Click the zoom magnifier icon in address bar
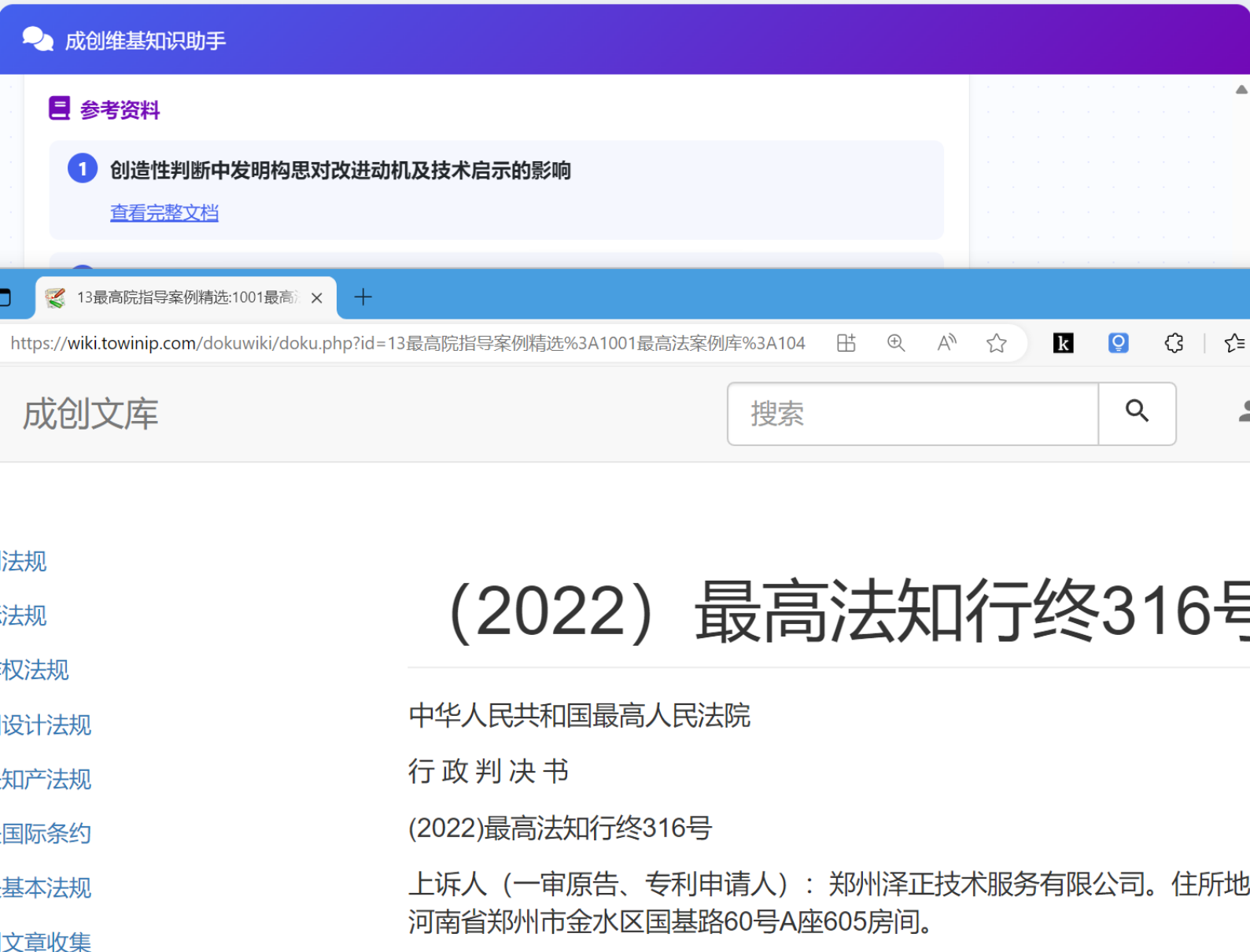This screenshot has height=952, width=1250. pos(896,343)
